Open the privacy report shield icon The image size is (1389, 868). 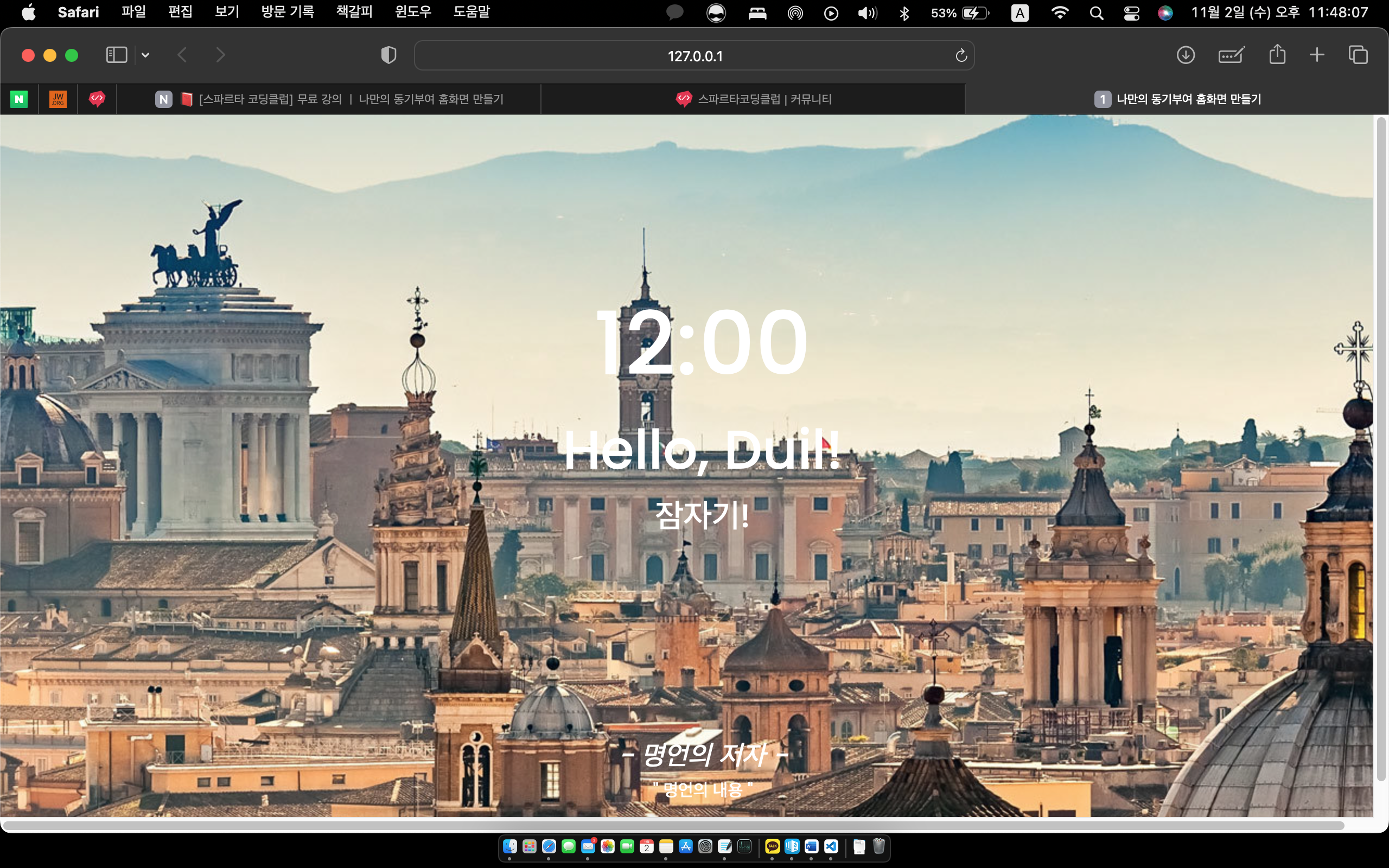(x=388, y=55)
